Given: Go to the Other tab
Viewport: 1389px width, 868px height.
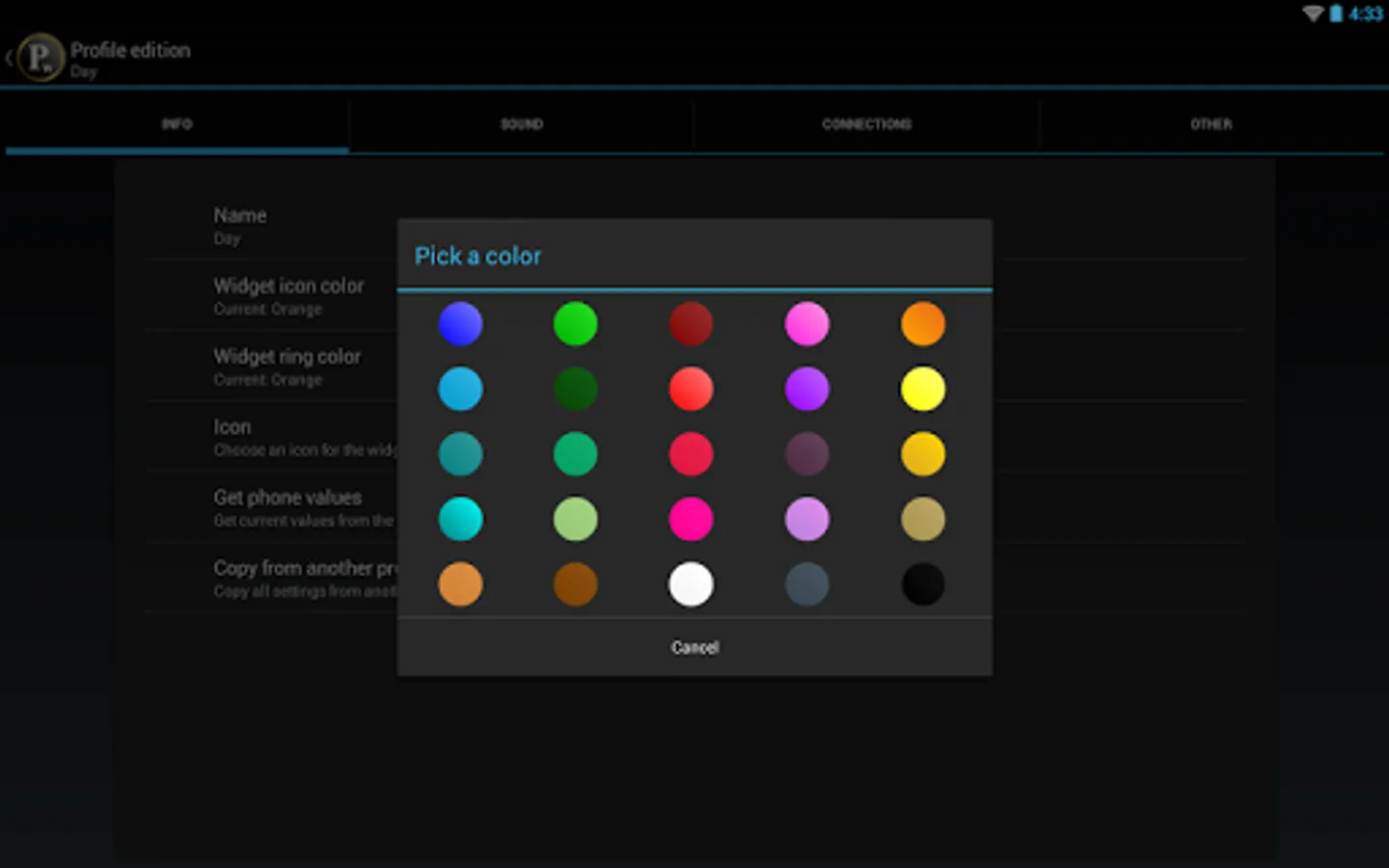Looking at the screenshot, I should click(x=1212, y=124).
